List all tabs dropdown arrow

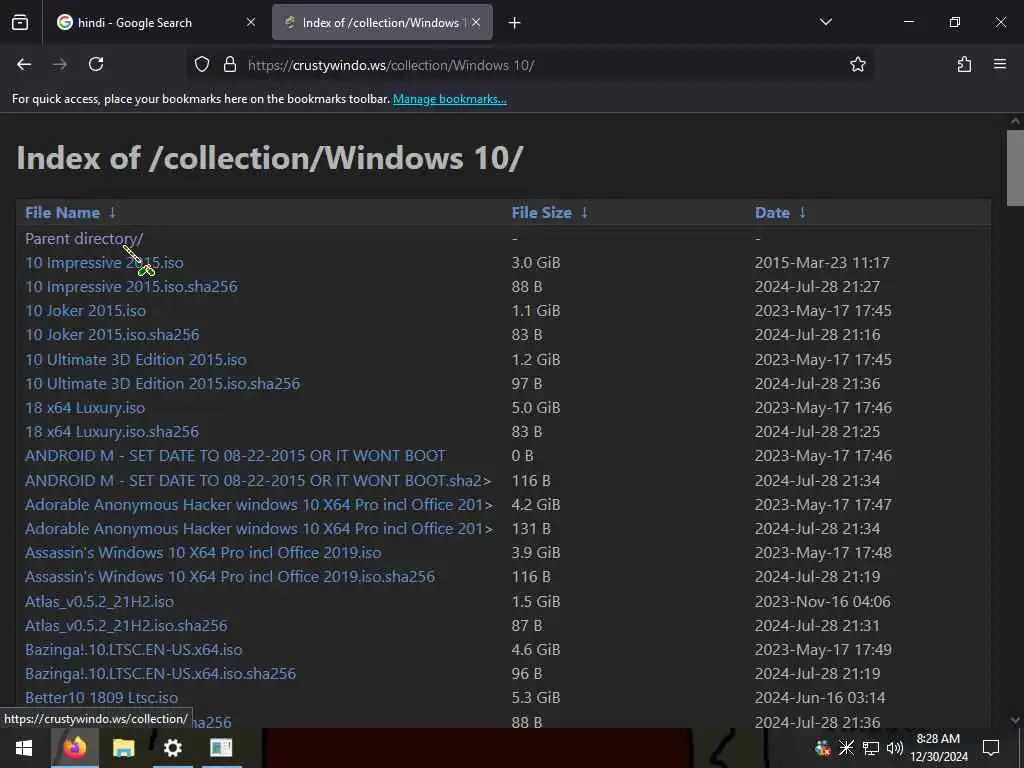click(825, 22)
